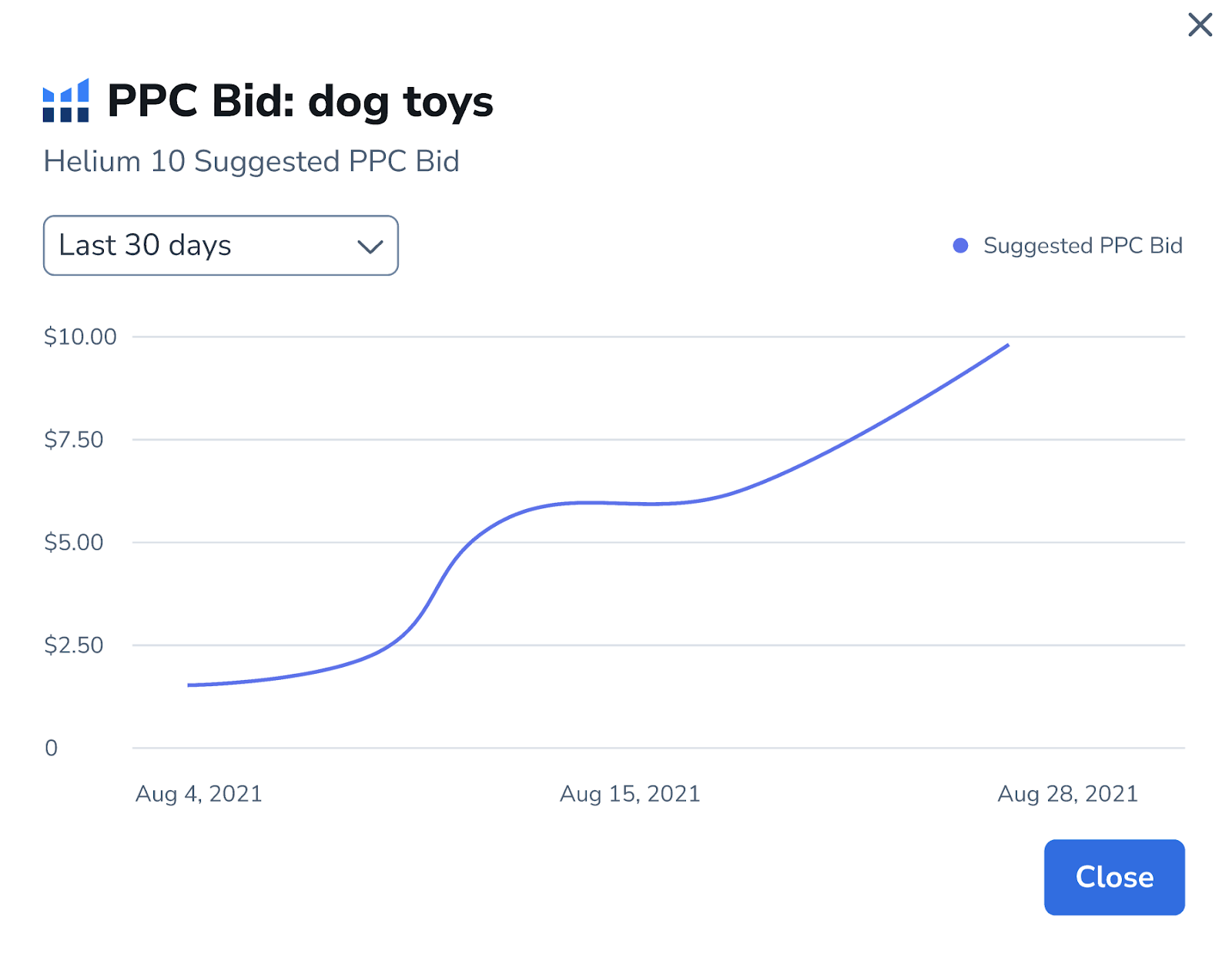Click the $2.50 y-axis label
The image size is (1232, 968).
[x=74, y=645]
